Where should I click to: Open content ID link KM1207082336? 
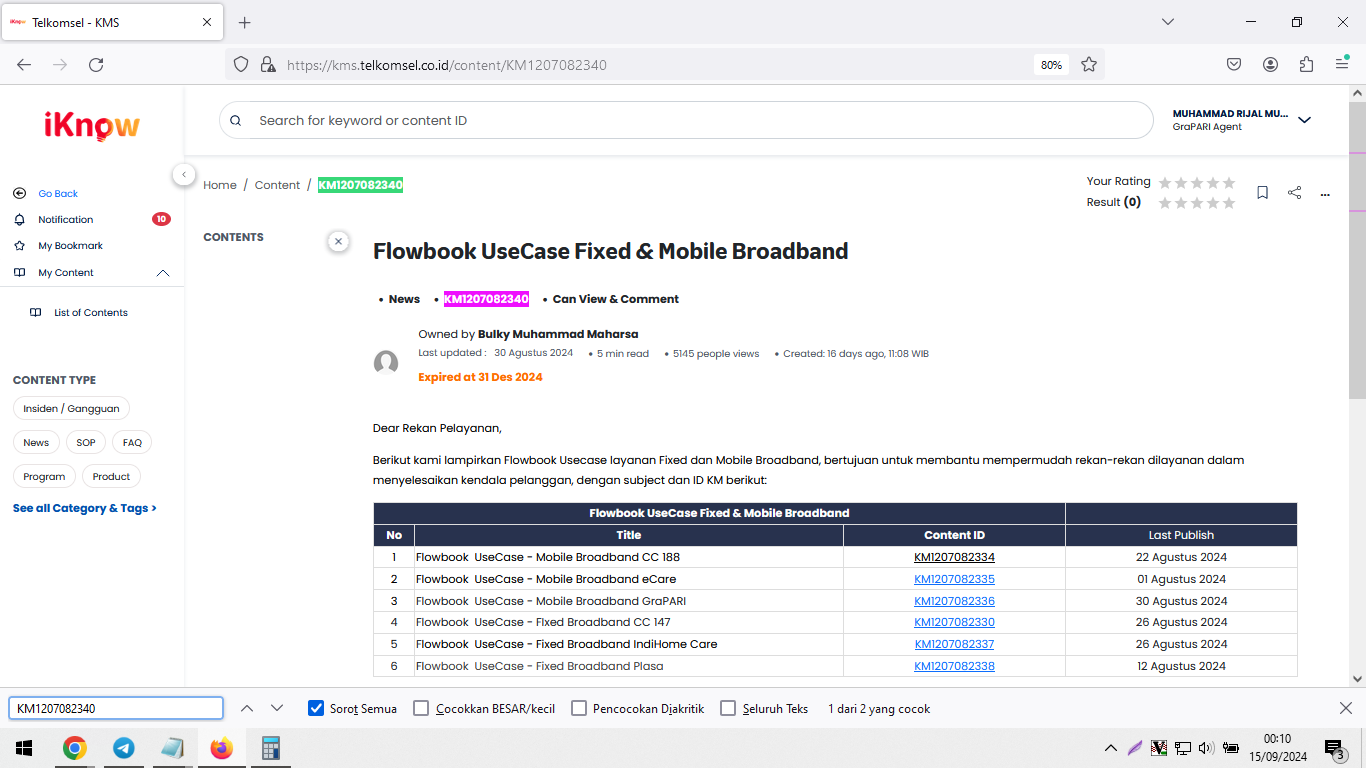tap(954, 601)
